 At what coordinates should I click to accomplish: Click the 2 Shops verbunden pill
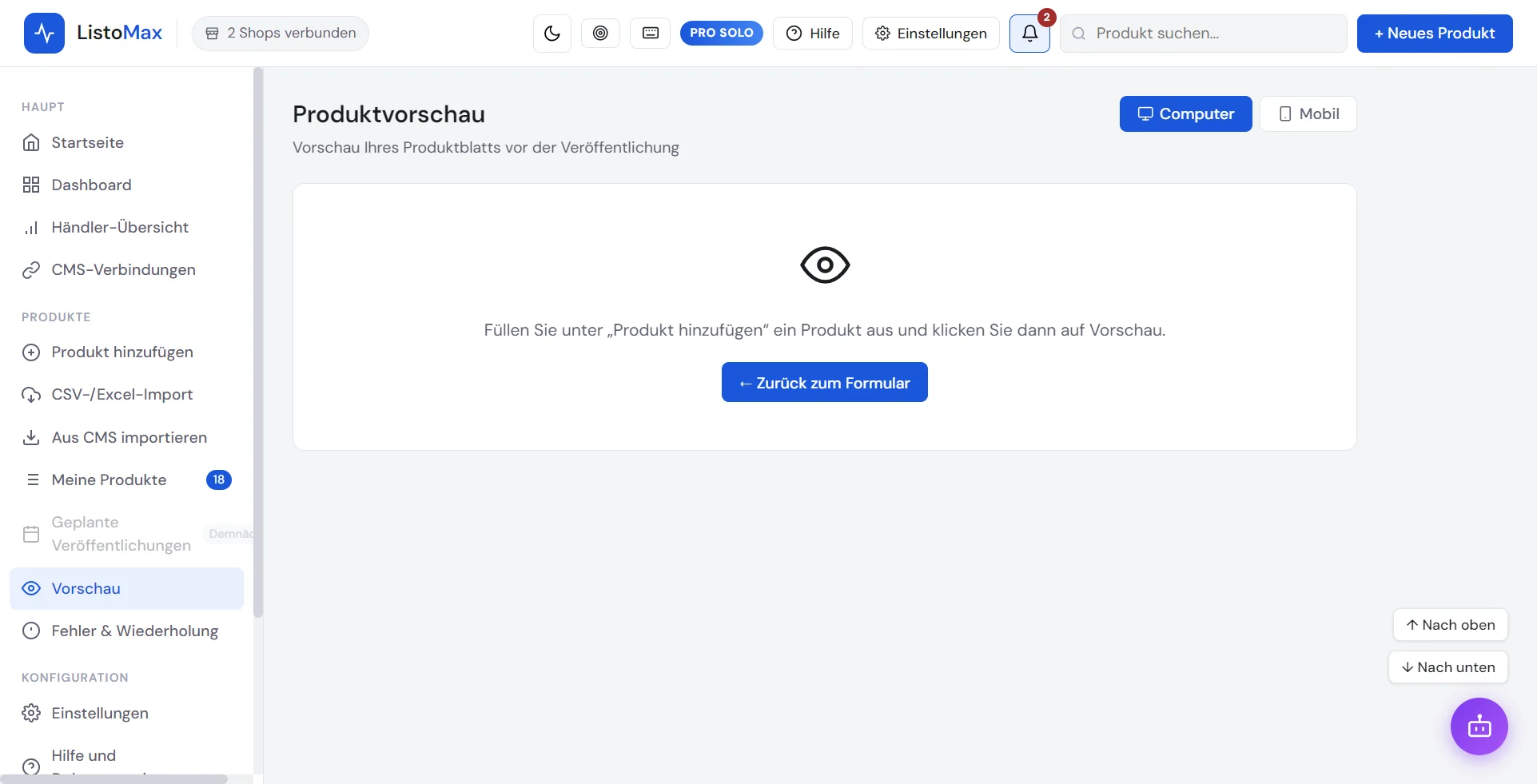point(281,33)
